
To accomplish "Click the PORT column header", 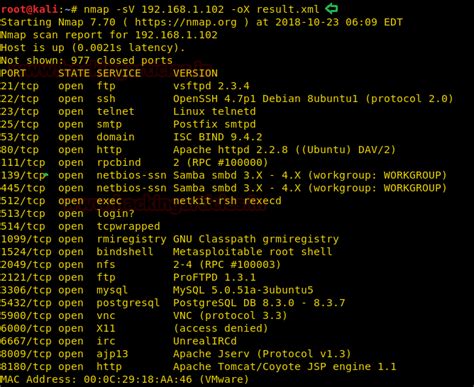I will click(13, 73).
